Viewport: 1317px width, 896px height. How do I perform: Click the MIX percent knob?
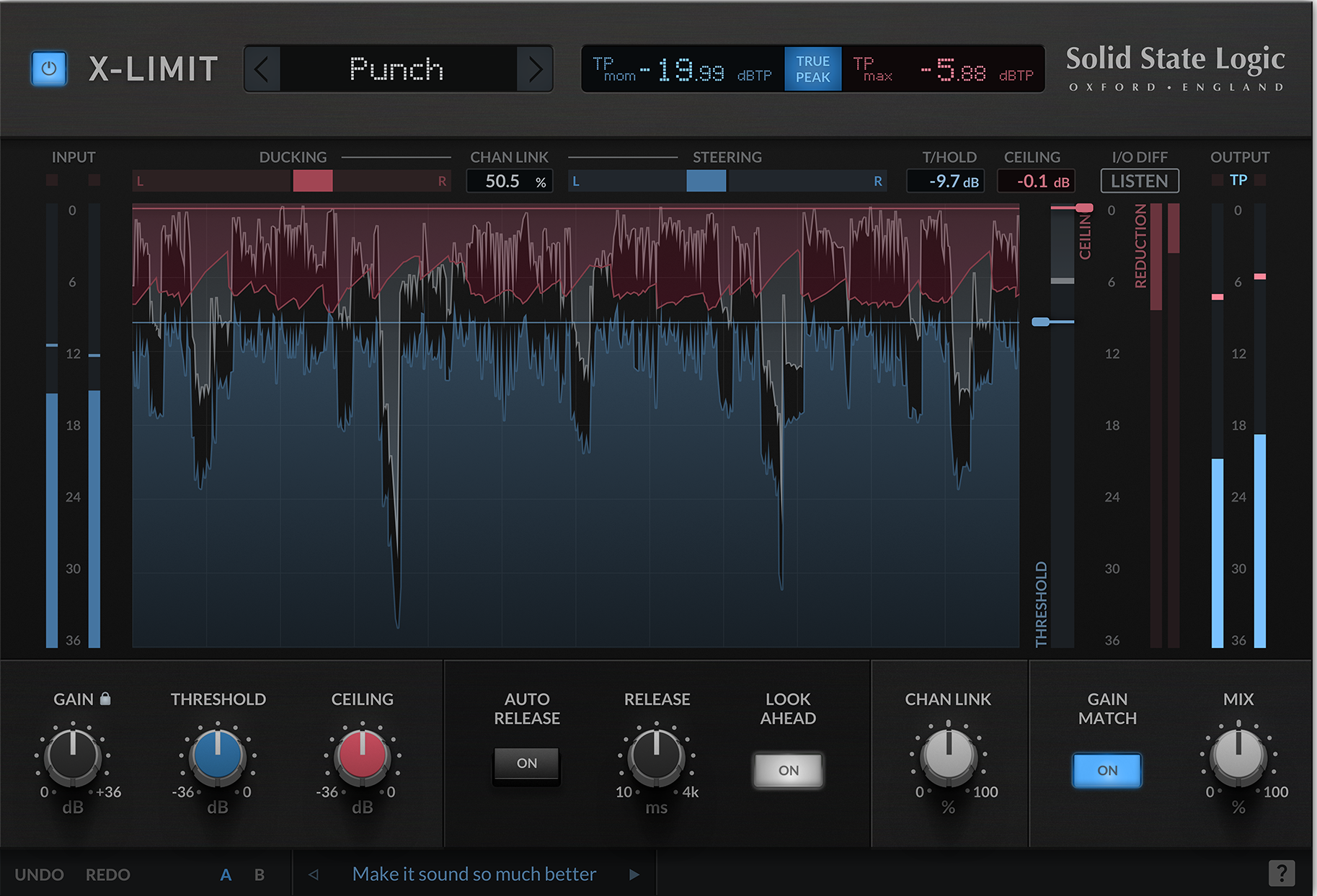1238,757
